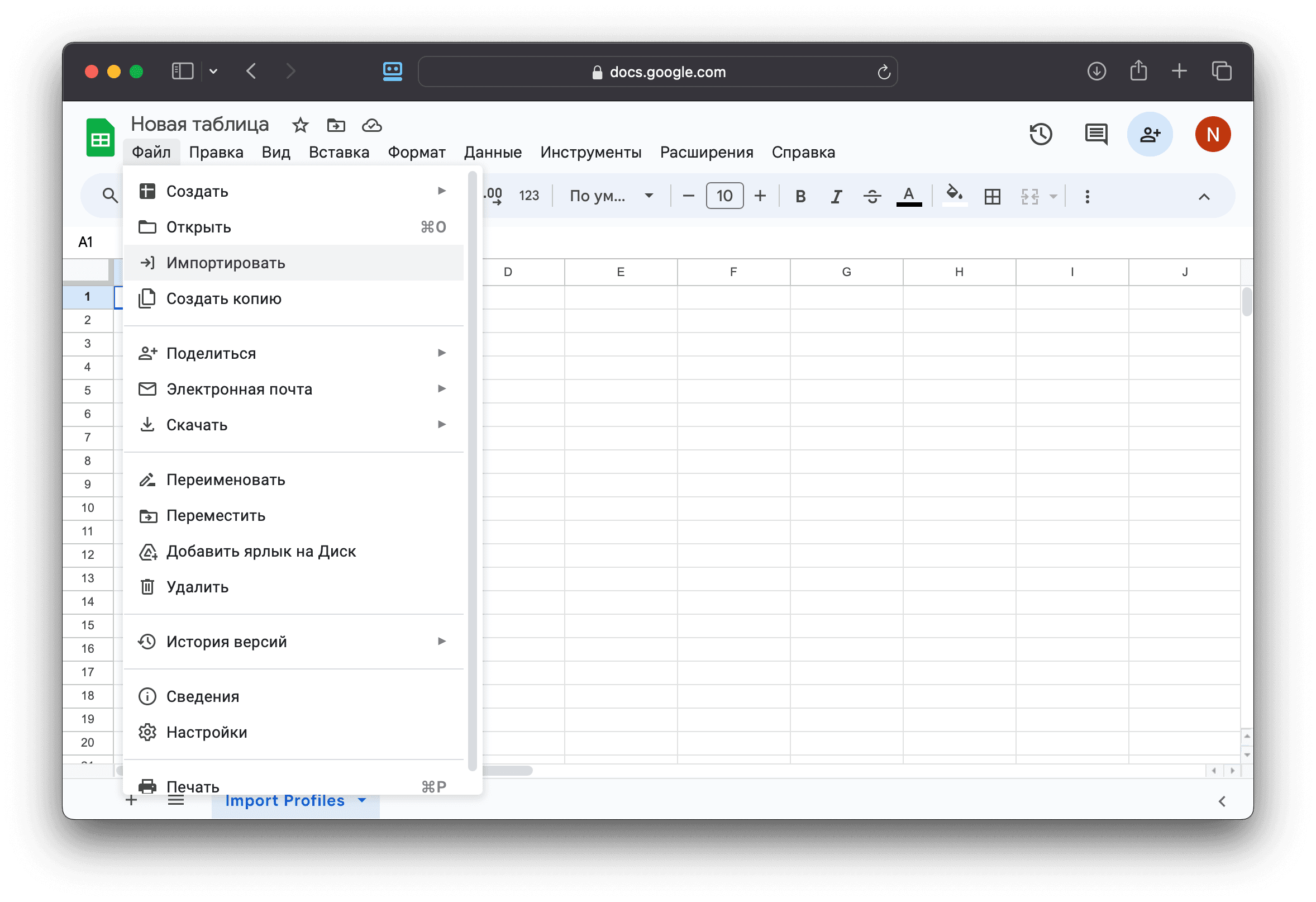Open the Данные menu
The height and width of the screenshot is (902, 1316).
[492, 153]
